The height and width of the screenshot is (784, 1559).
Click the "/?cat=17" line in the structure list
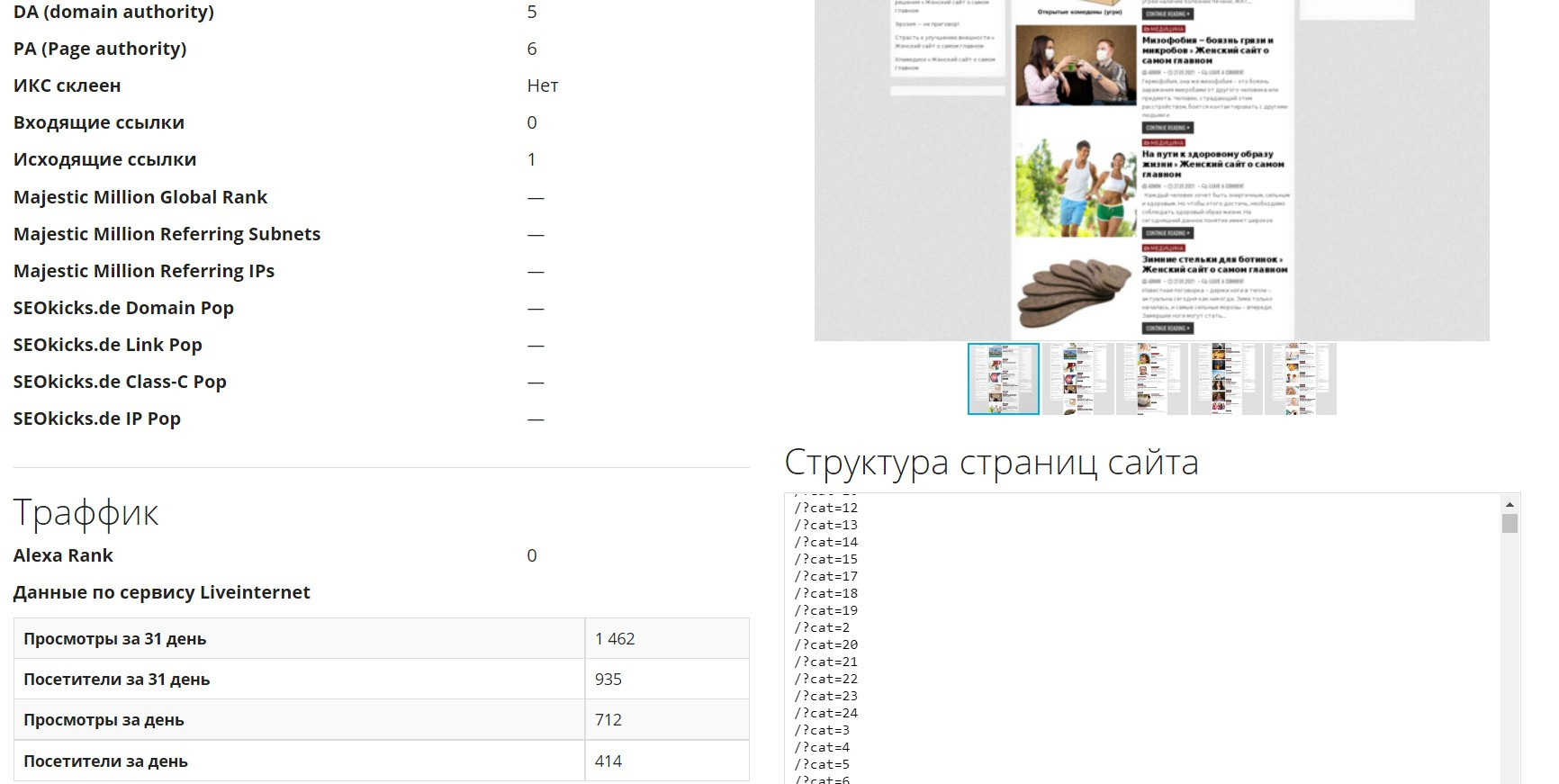[x=826, y=576]
